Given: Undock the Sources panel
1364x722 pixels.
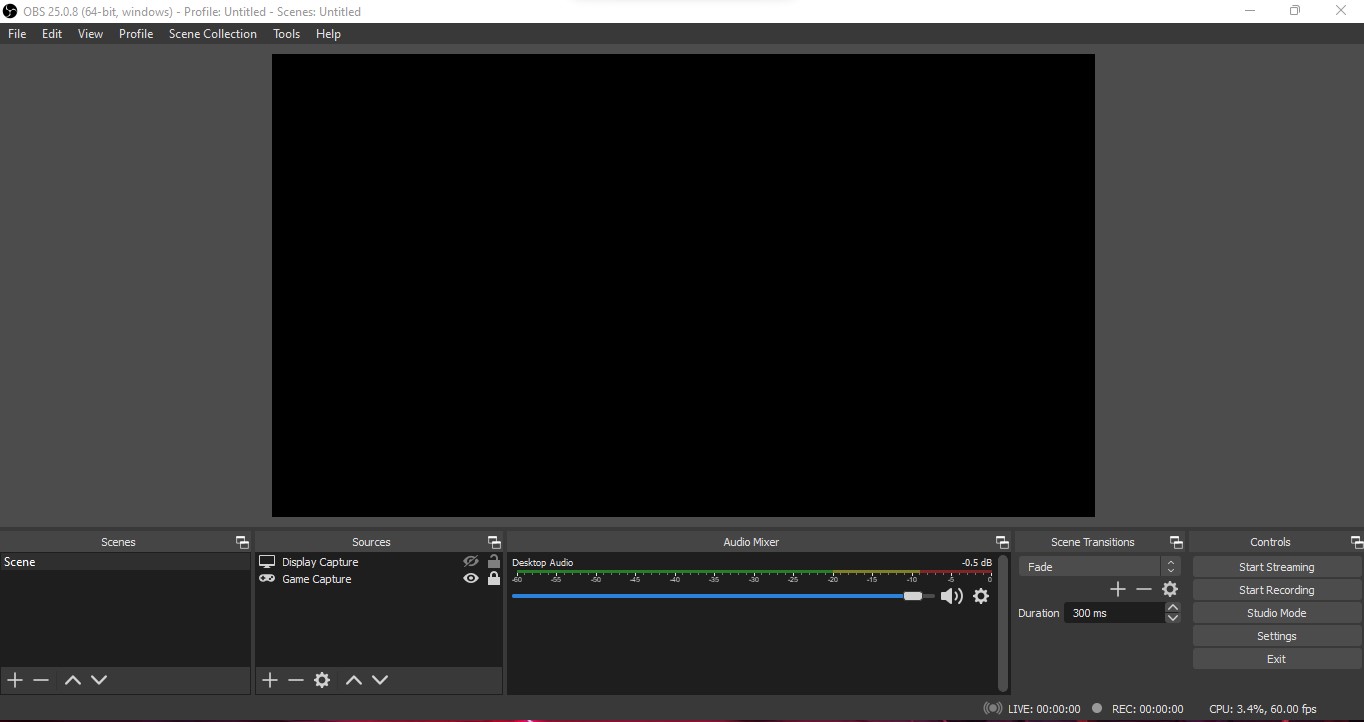Looking at the screenshot, I should 494,542.
